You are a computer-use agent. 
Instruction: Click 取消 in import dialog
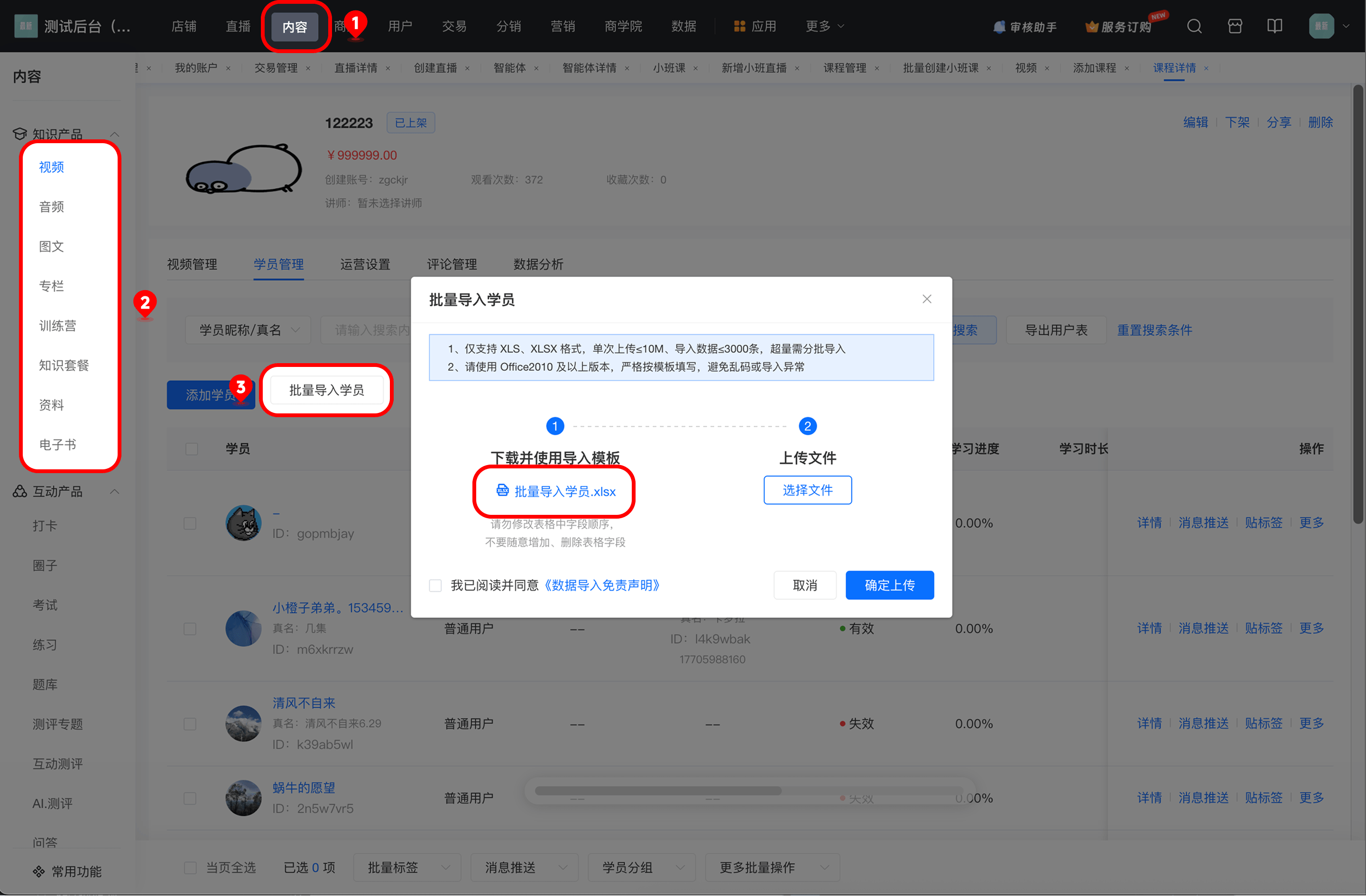804,585
